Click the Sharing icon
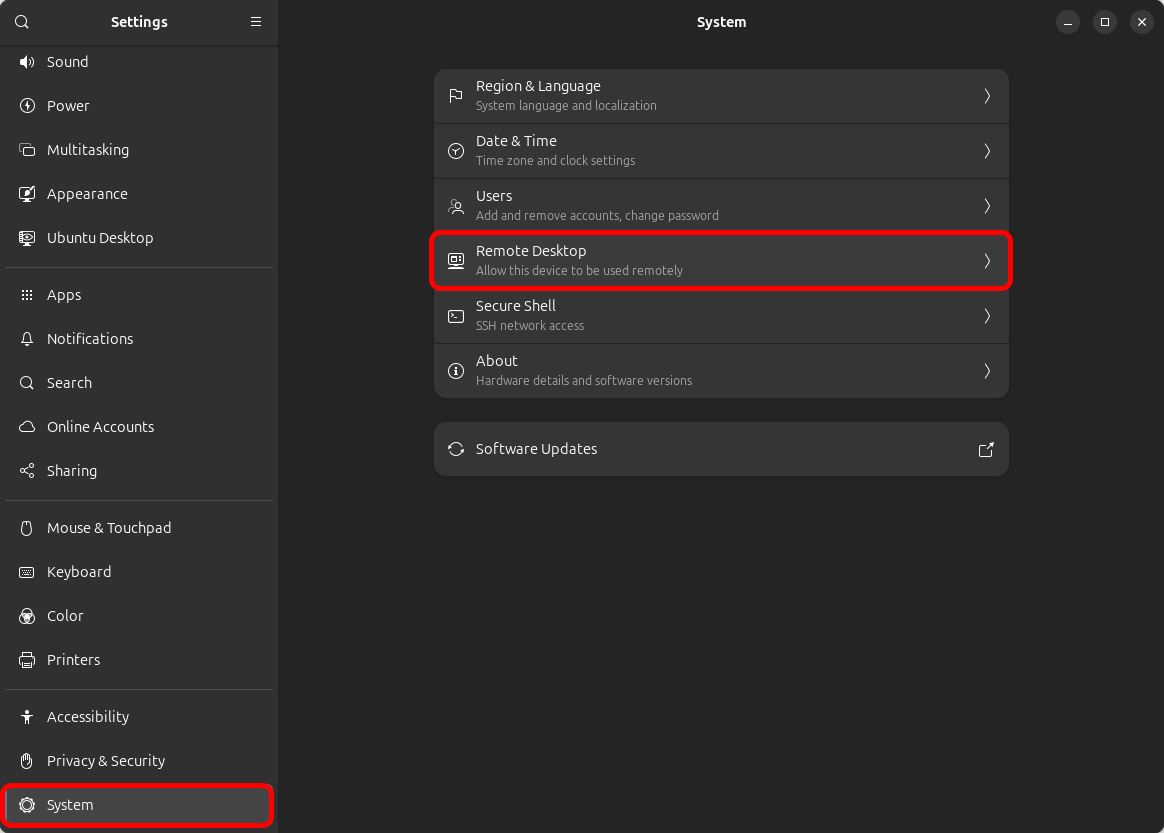This screenshot has height=833, width=1164. 27,471
